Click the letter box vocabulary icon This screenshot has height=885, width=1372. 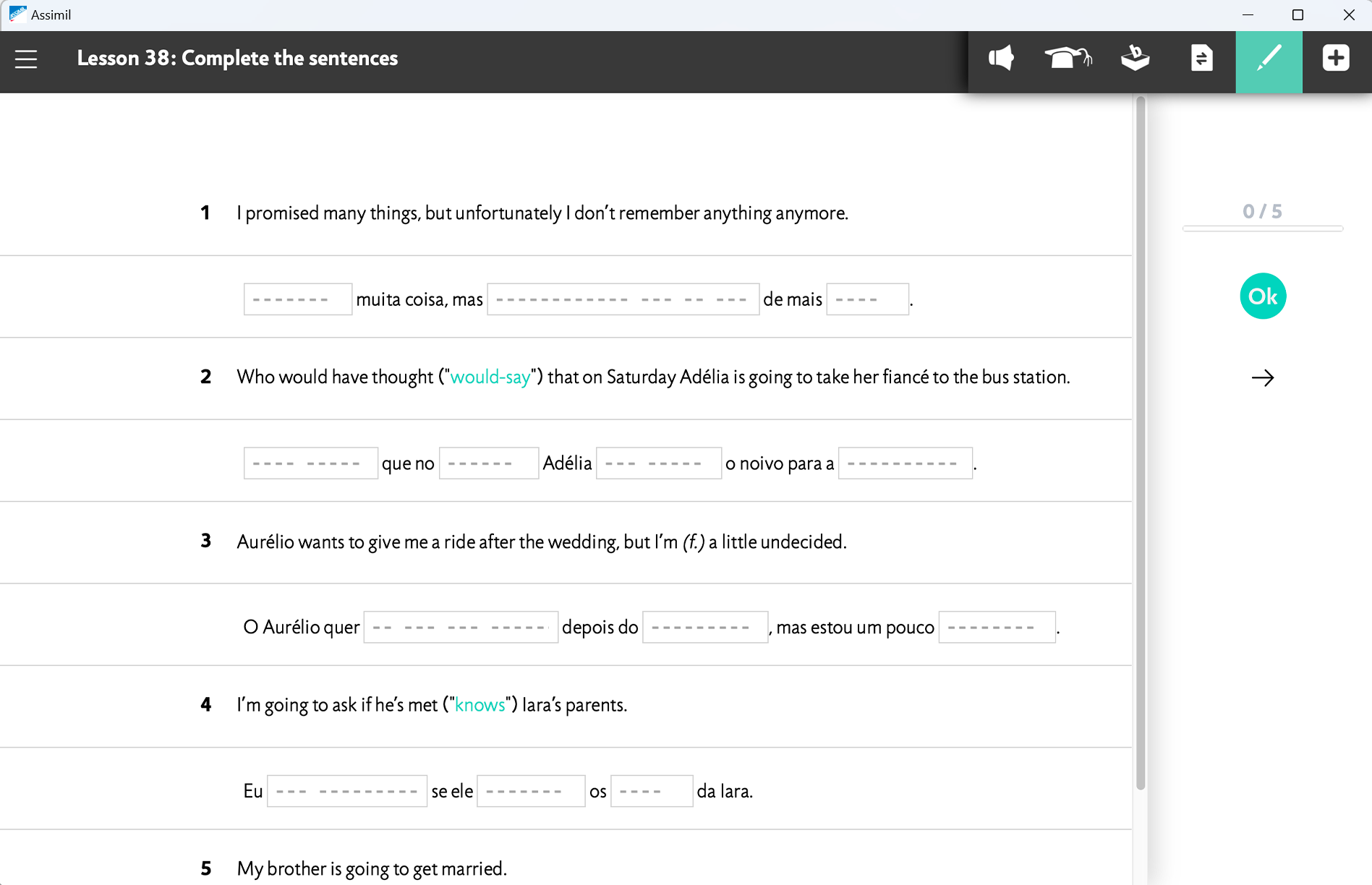pyautogui.click(x=1135, y=59)
